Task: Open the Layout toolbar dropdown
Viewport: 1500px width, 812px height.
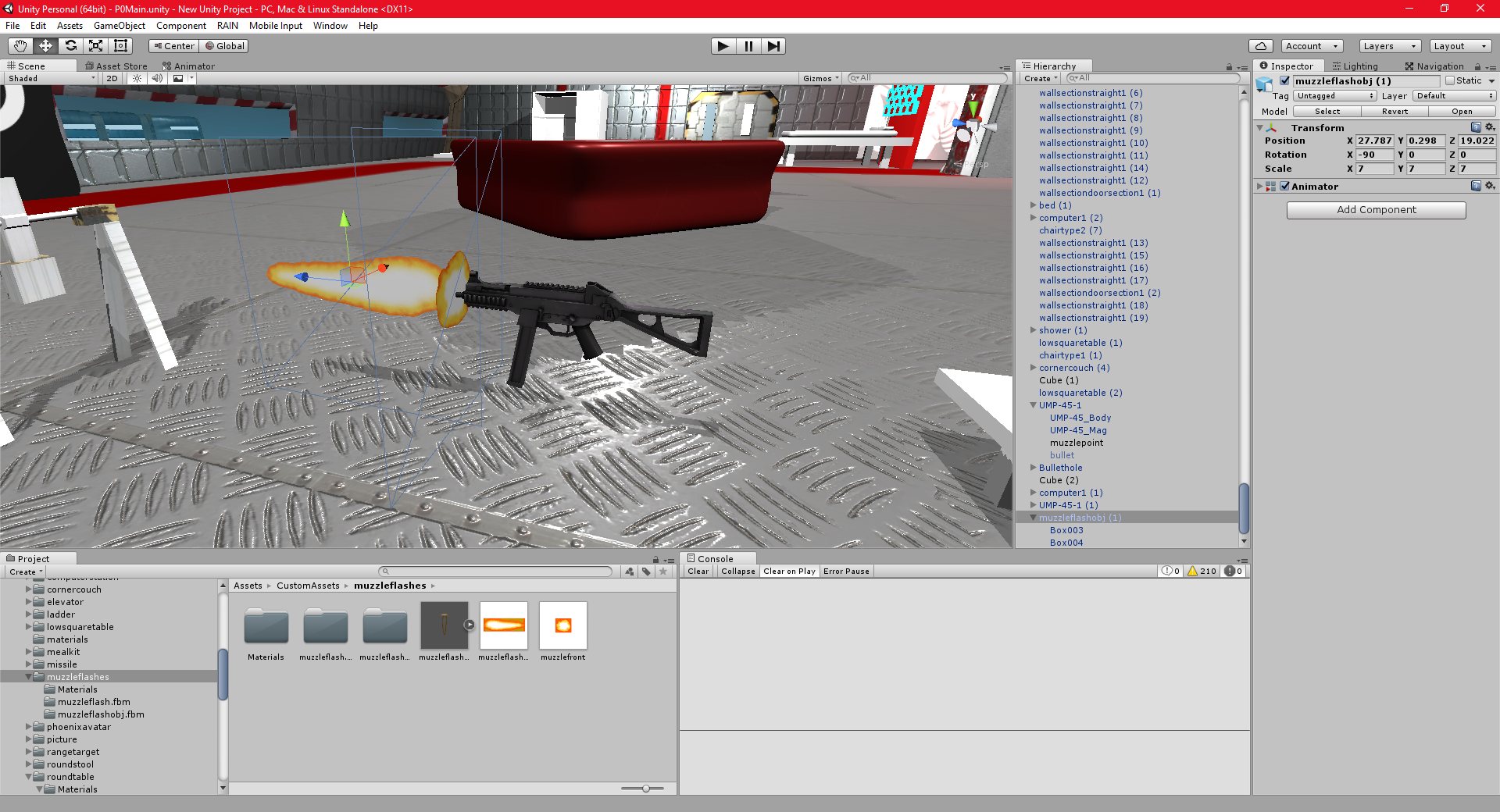Action: coord(1460,46)
